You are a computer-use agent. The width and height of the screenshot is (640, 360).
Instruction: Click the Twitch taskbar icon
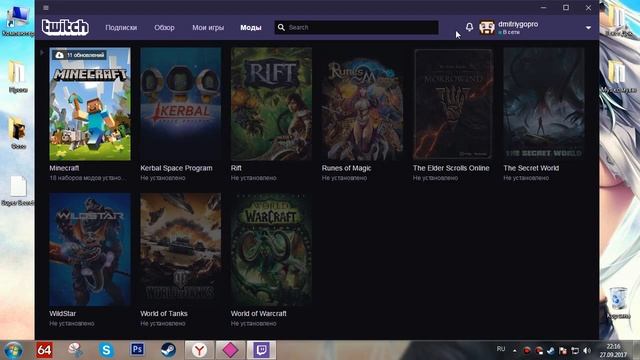(x=261, y=350)
